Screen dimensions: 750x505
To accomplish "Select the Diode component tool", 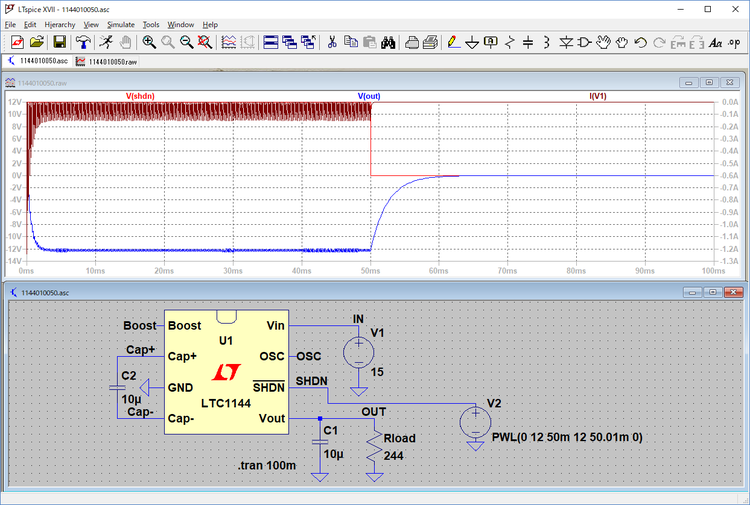I will (566, 42).
